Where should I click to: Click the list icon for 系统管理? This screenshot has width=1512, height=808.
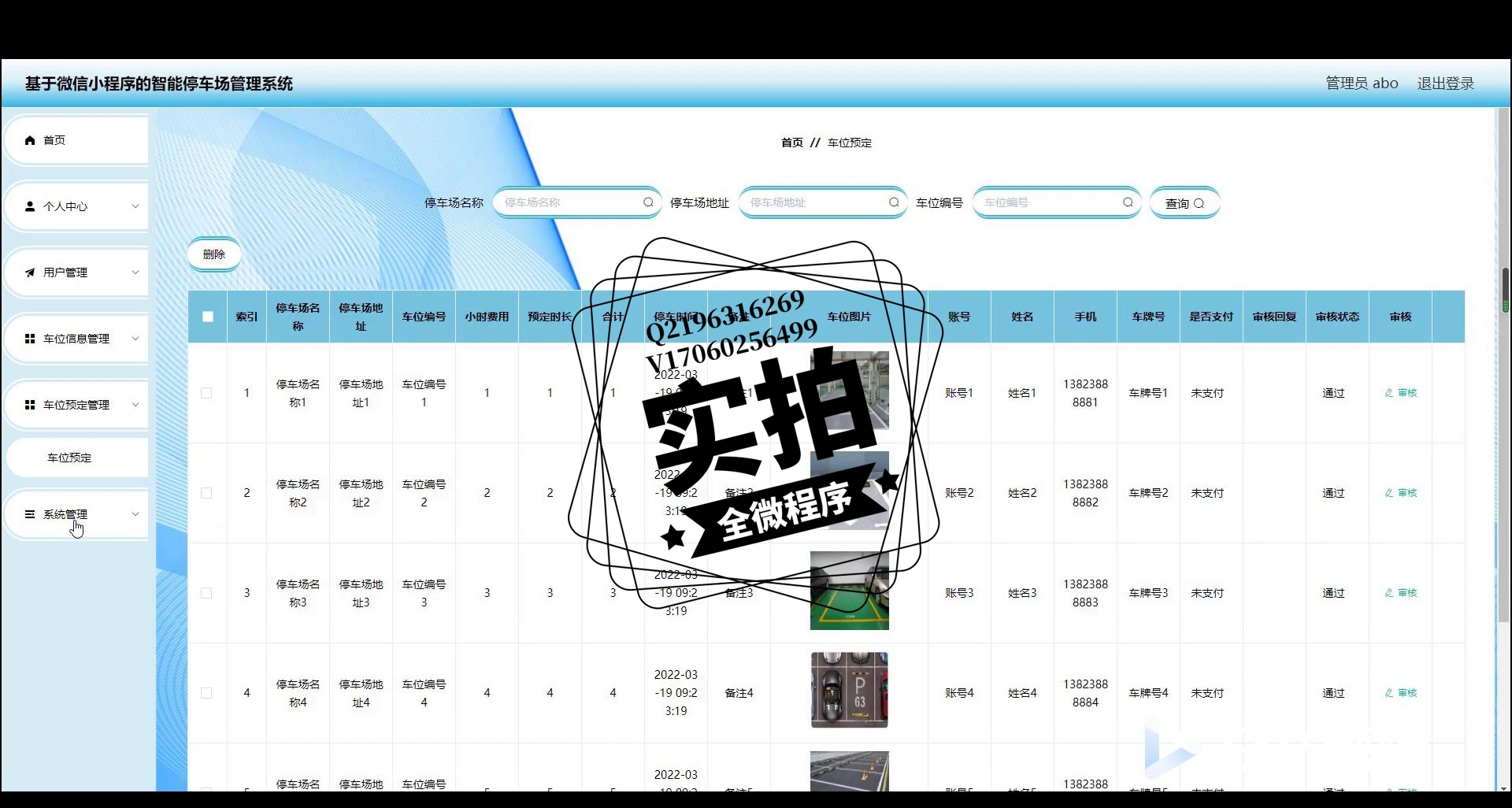(x=30, y=514)
